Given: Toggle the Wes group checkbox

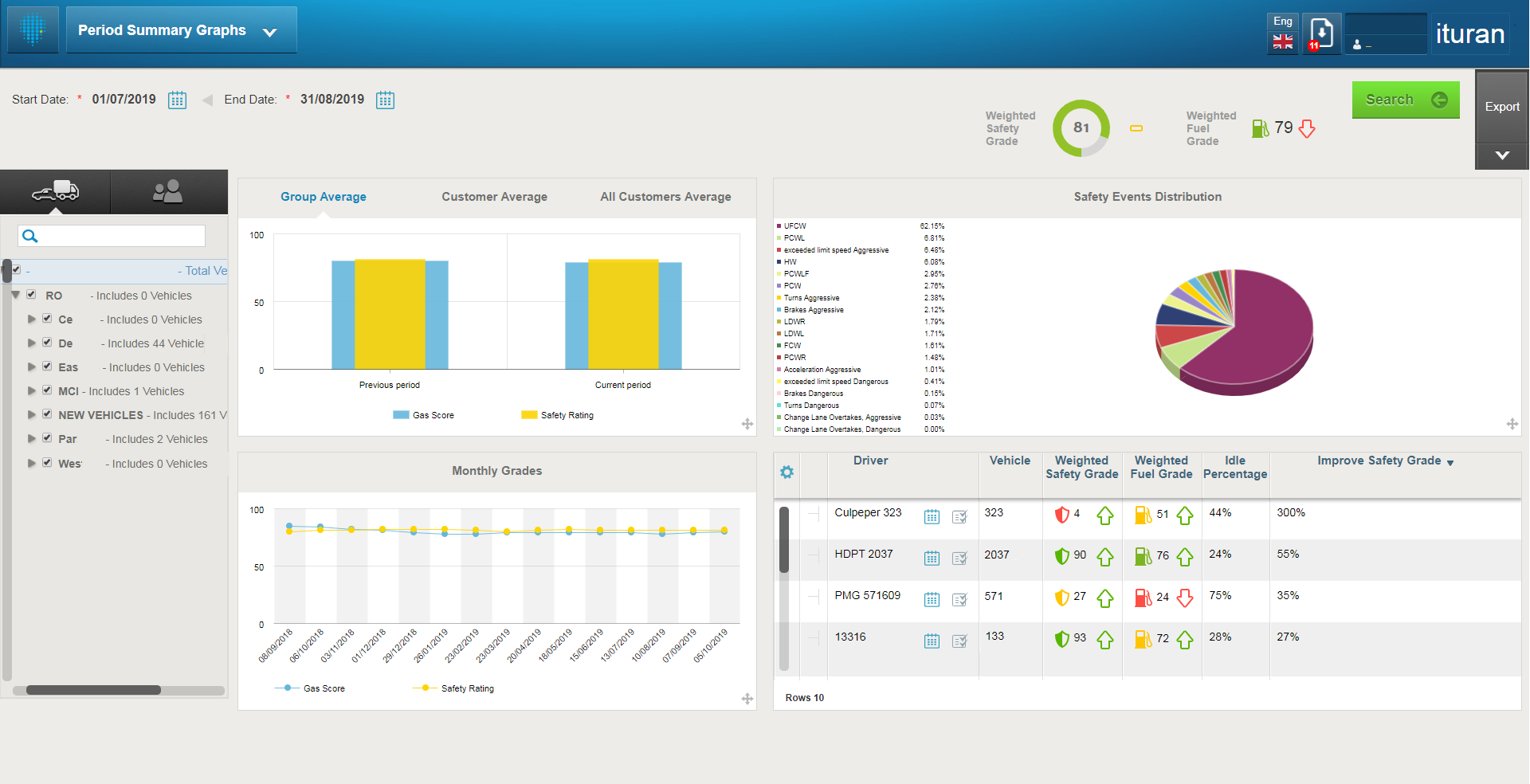Looking at the screenshot, I should pos(47,462).
